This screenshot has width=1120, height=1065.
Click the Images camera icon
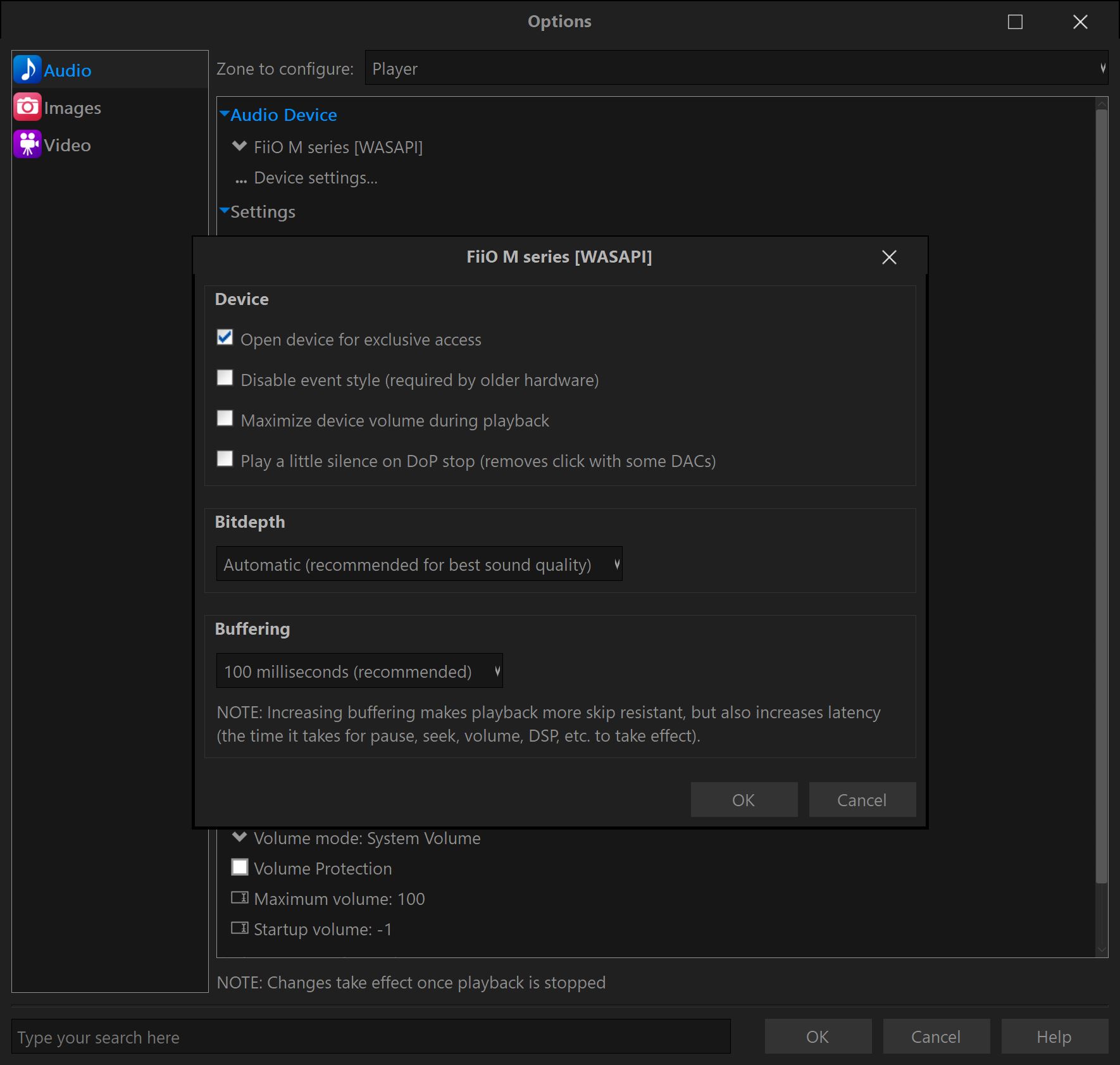point(27,107)
